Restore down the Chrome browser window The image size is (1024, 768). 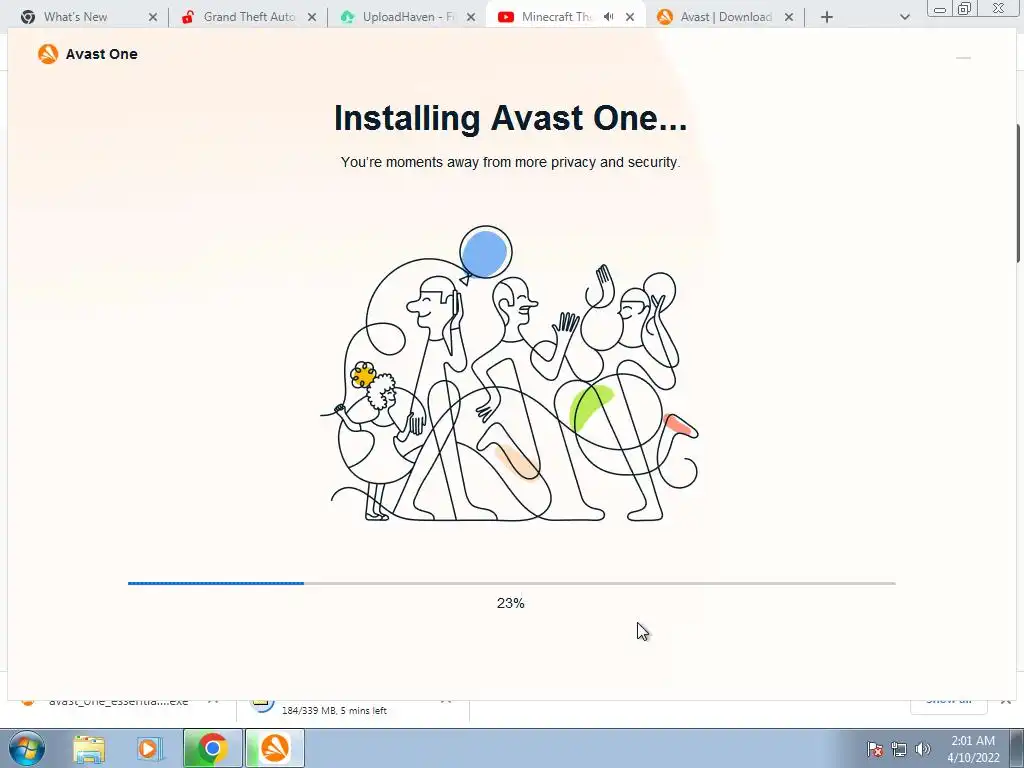pyautogui.click(x=965, y=8)
